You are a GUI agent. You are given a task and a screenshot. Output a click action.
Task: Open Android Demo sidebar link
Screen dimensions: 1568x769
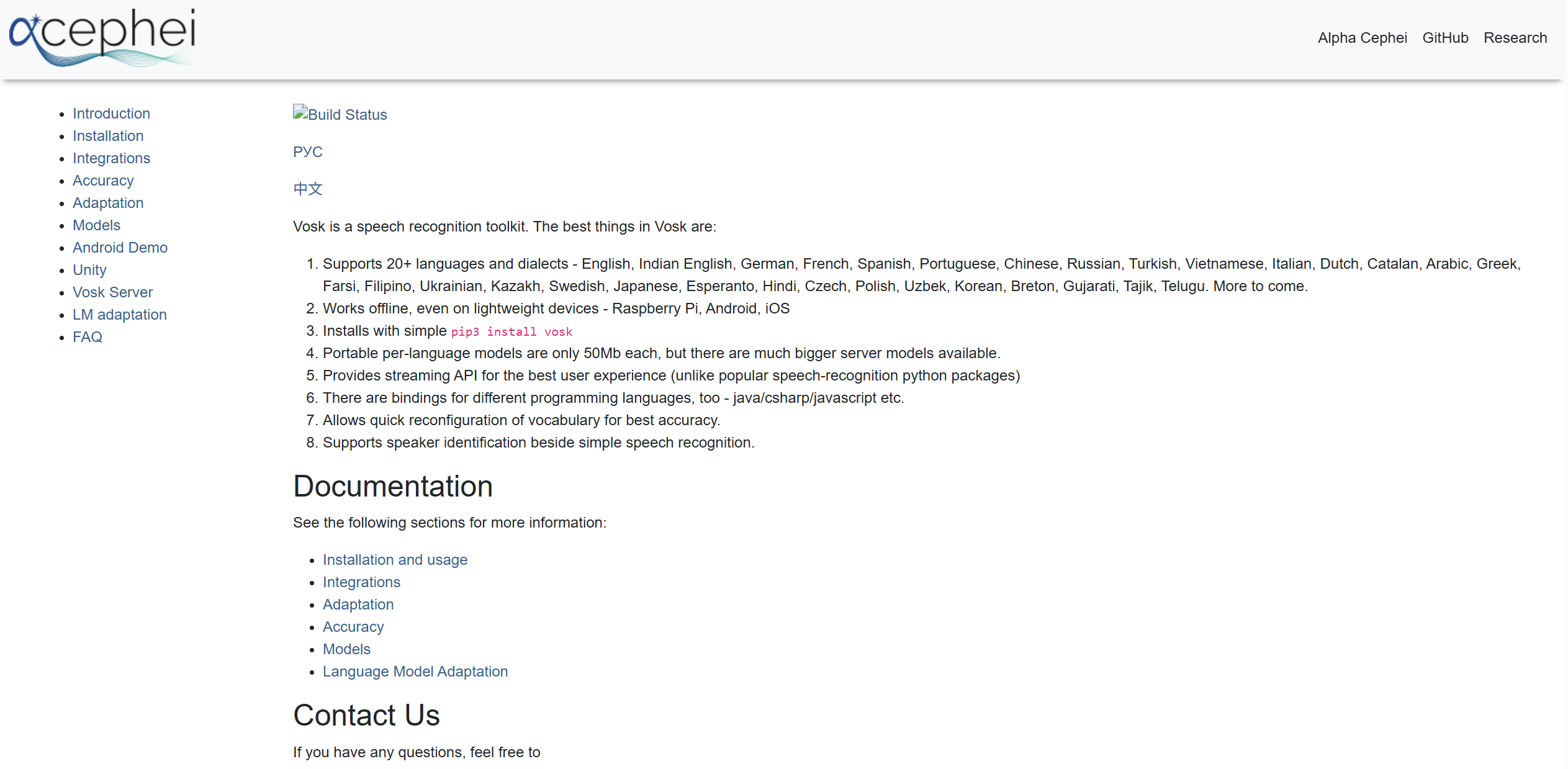pos(120,248)
